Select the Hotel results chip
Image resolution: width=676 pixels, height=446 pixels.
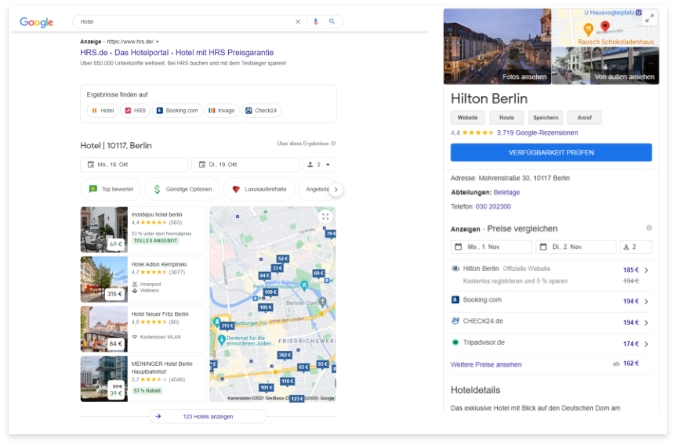point(103,111)
